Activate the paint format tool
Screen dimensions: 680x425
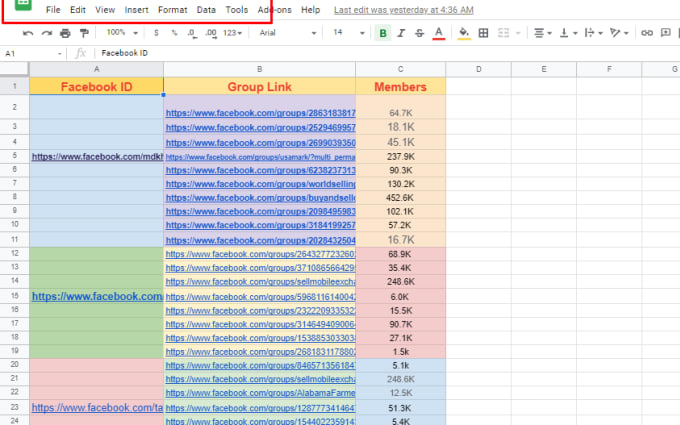coord(84,33)
